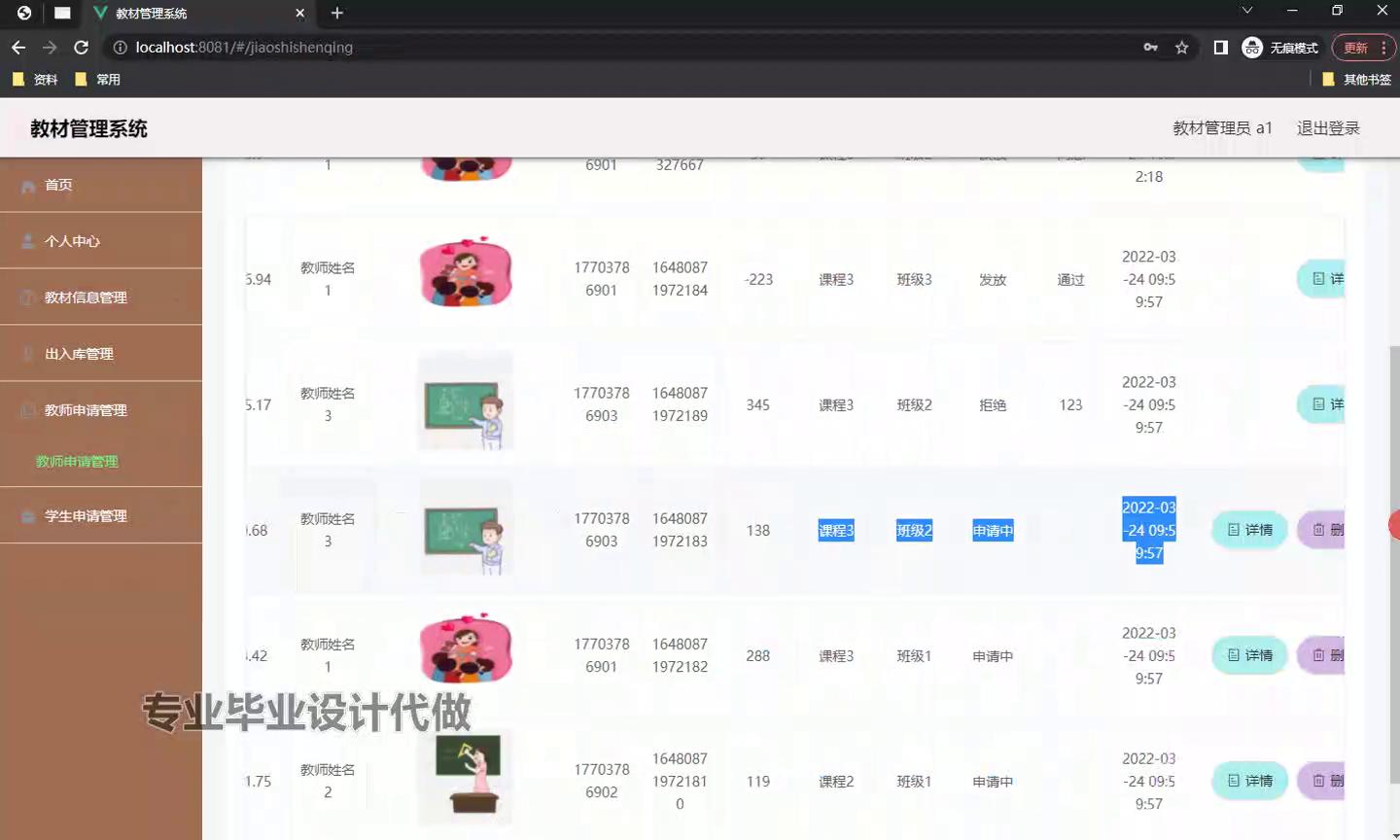Click 教材管理员 a1 user label
The width and height of the screenshot is (1400, 840).
click(1222, 127)
